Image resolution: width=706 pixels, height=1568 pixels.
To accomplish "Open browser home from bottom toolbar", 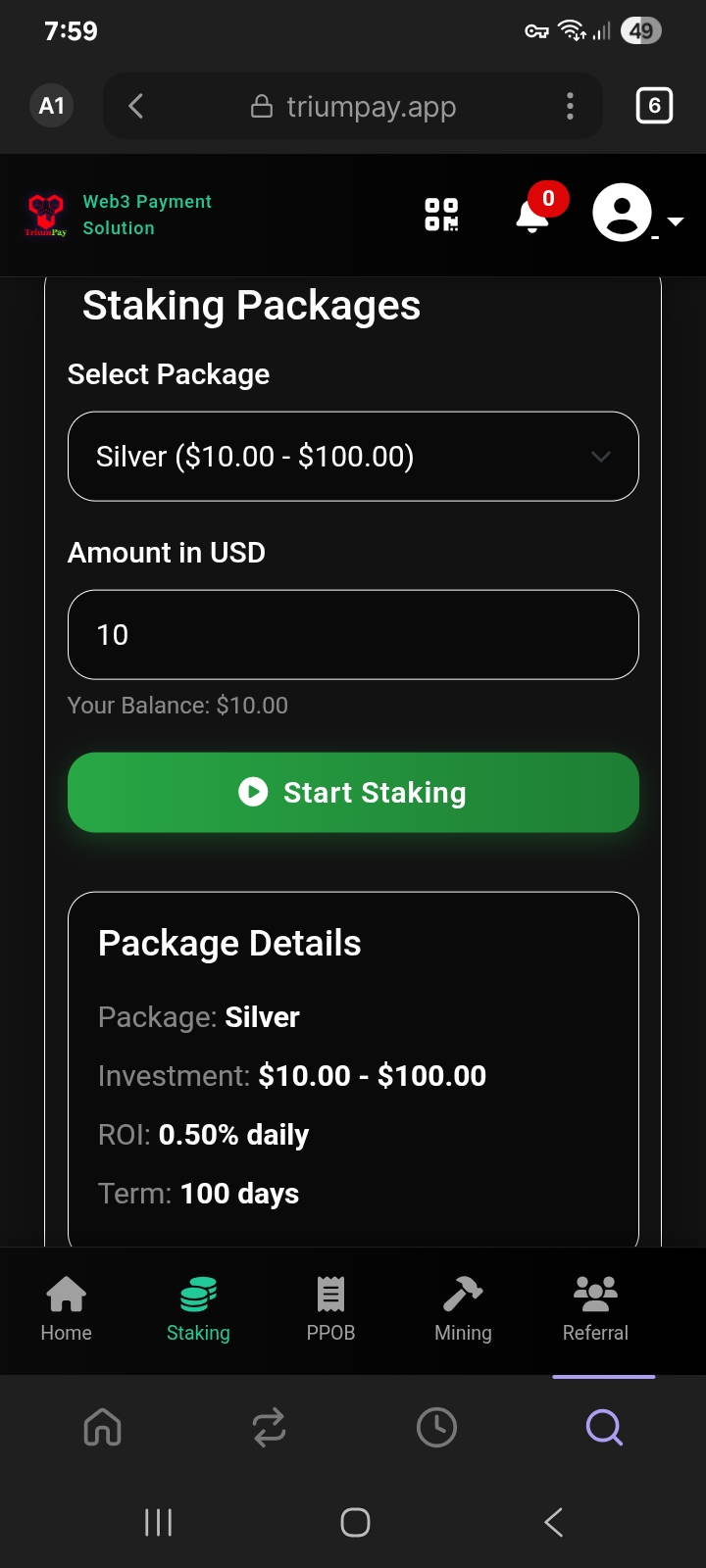I will tap(103, 1427).
